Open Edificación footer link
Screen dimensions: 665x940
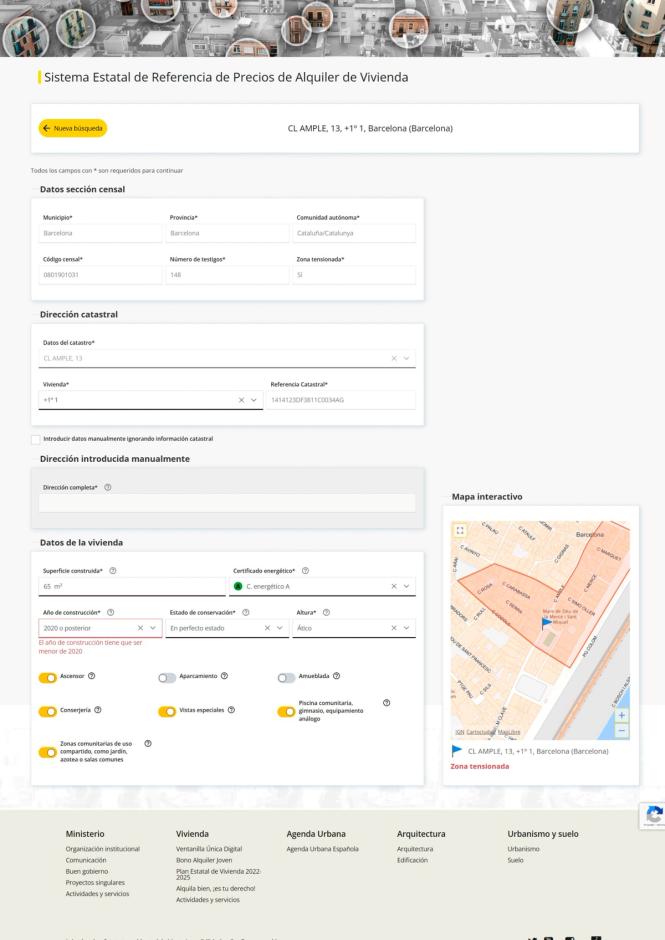click(412, 860)
